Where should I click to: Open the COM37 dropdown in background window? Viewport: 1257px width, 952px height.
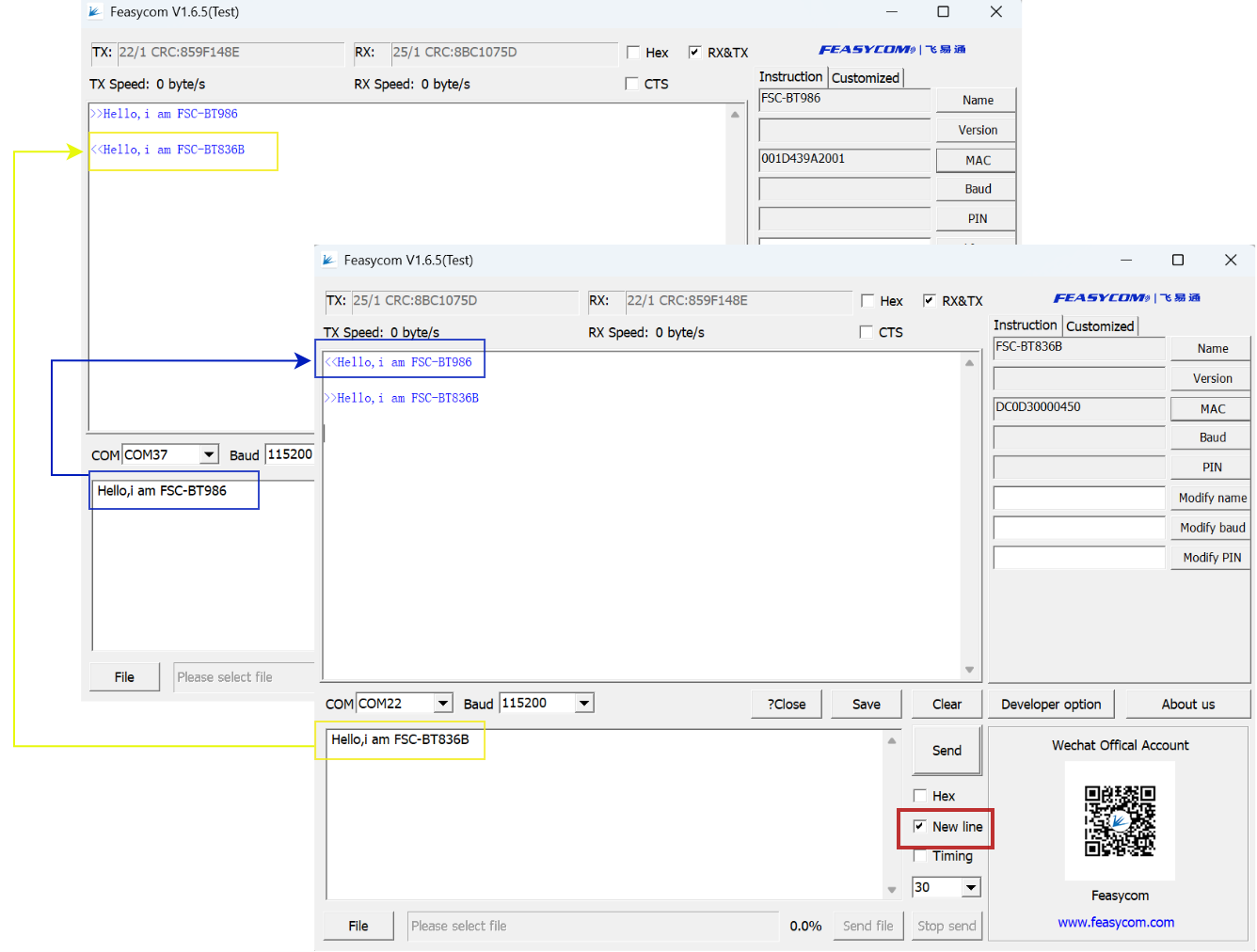209,454
